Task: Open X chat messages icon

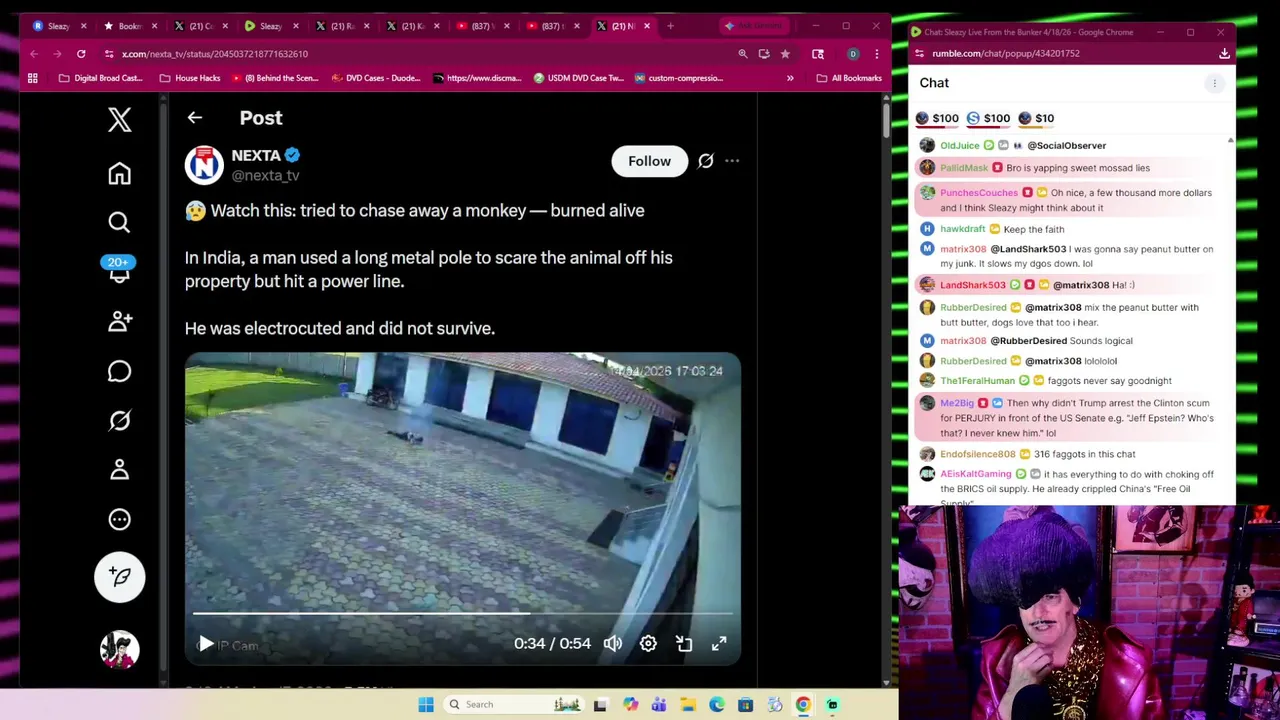Action: point(119,371)
